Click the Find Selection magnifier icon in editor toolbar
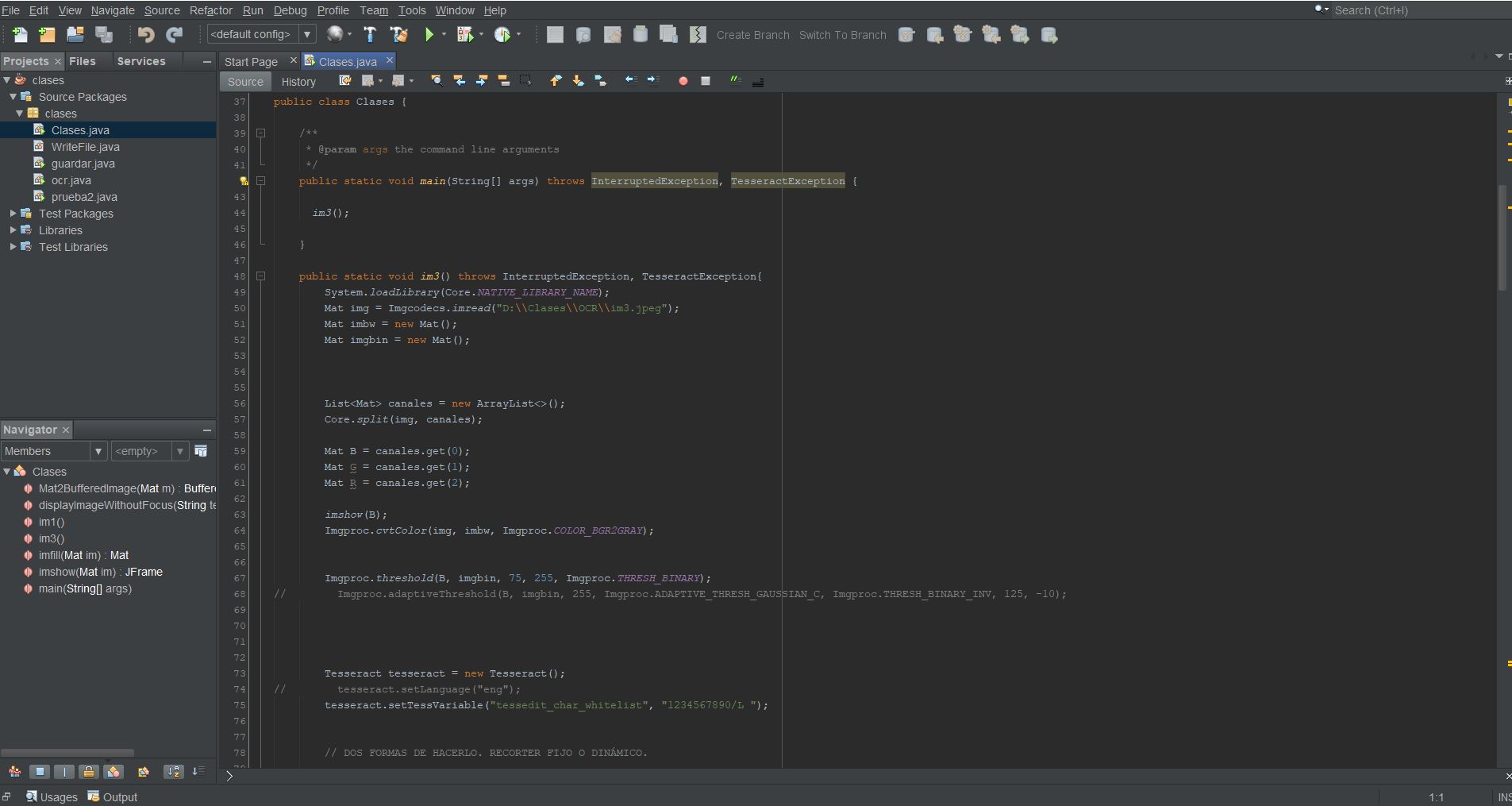This screenshot has width=1512, height=806. pyautogui.click(x=437, y=81)
